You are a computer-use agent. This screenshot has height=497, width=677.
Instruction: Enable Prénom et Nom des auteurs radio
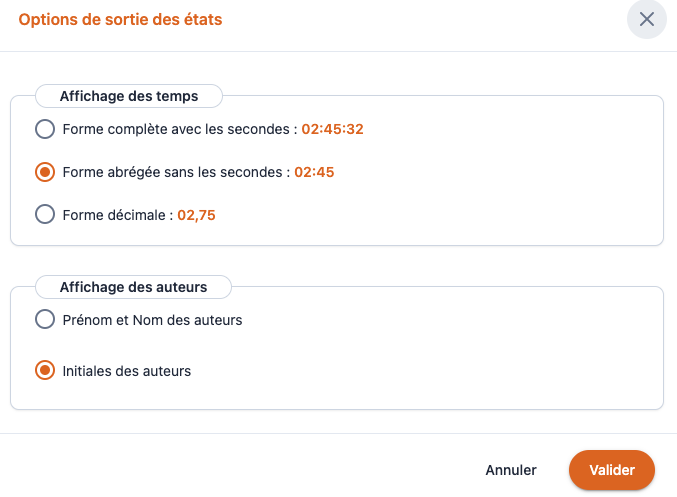pos(45,320)
